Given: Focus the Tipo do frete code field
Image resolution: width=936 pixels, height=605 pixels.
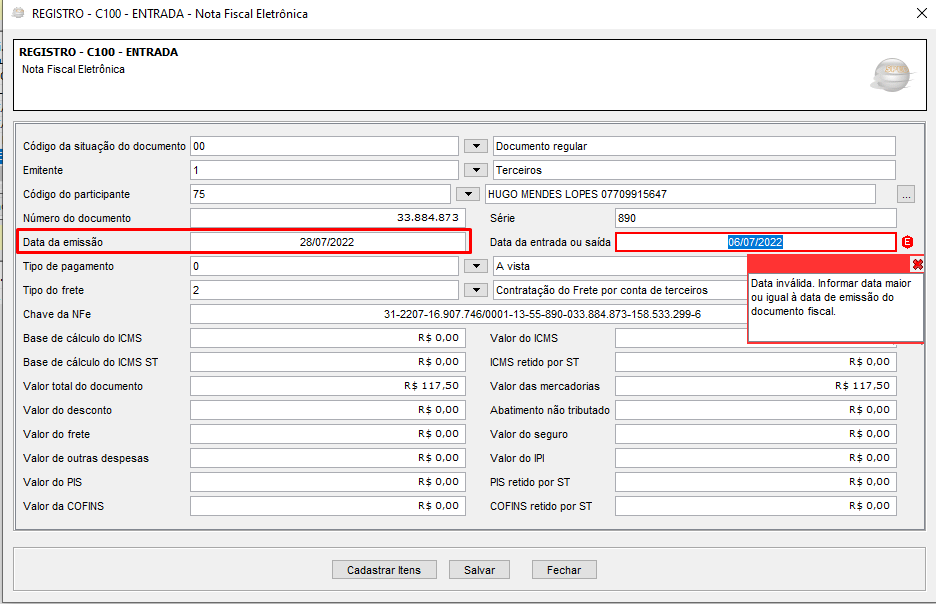Looking at the screenshot, I should (x=324, y=290).
